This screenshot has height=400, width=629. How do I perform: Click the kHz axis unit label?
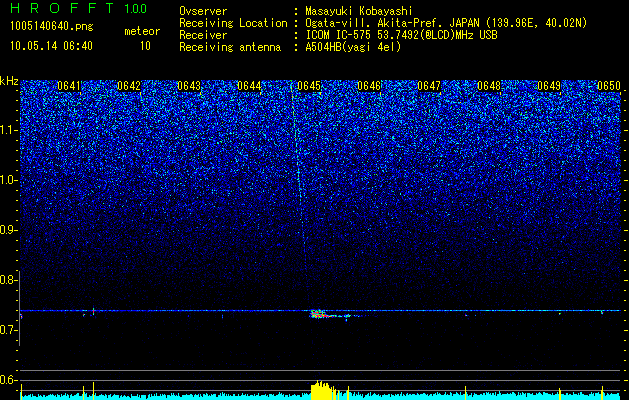pos(9,81)
